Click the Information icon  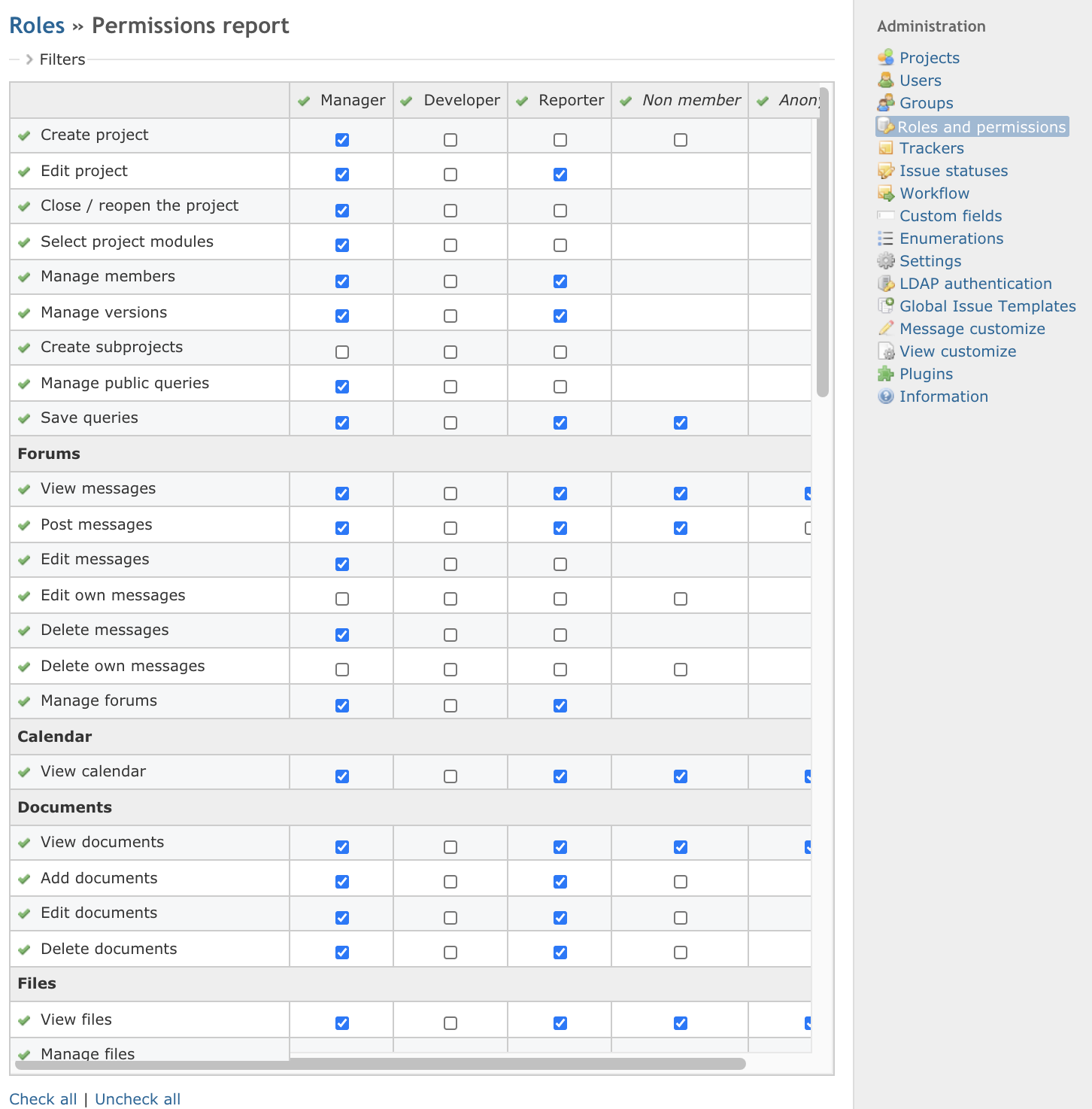(x=886, y=396)
